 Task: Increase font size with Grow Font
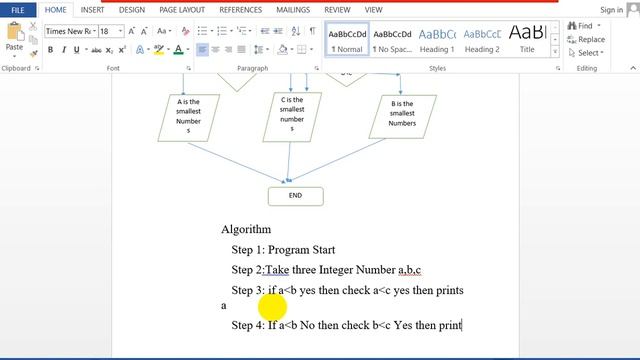pos(131,31)
